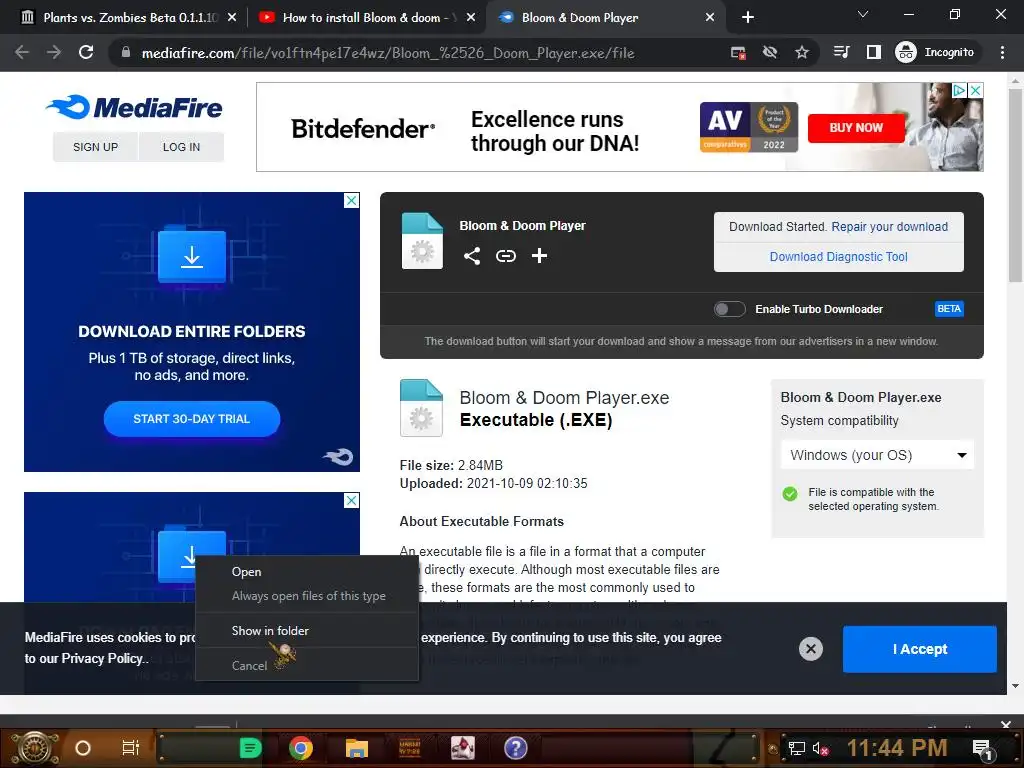The width and height of the screenshot is (1024, 768).
Task: Open a new browser tab
Action: [748, 18]
